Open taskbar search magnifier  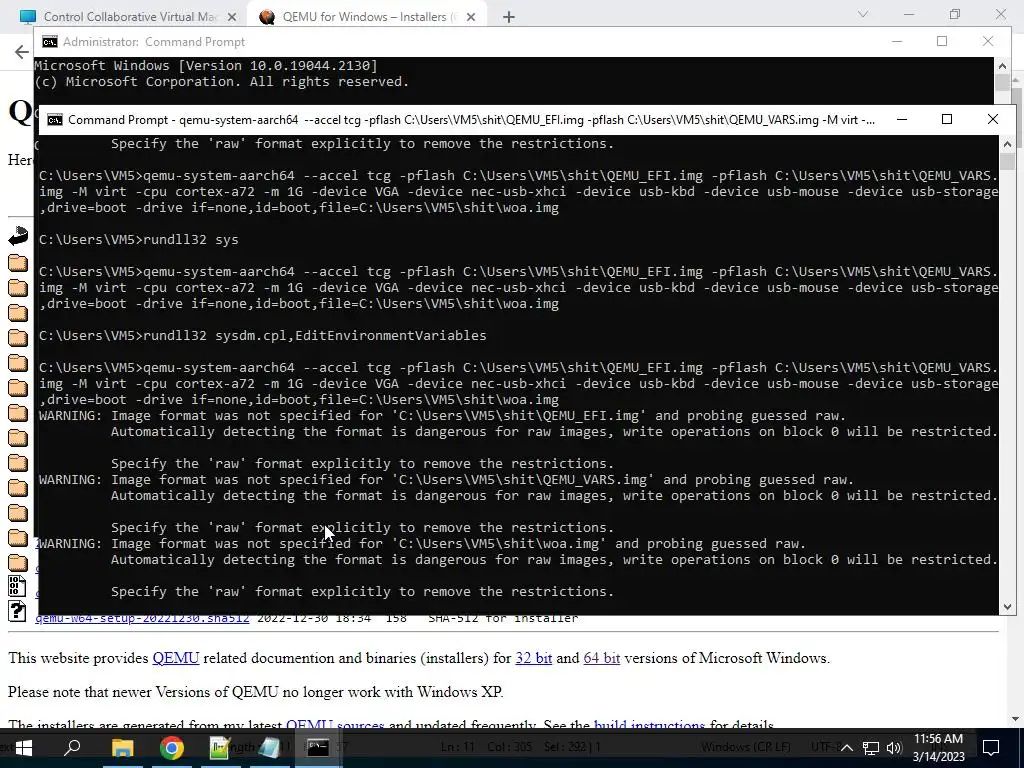(x=72, y=747)
